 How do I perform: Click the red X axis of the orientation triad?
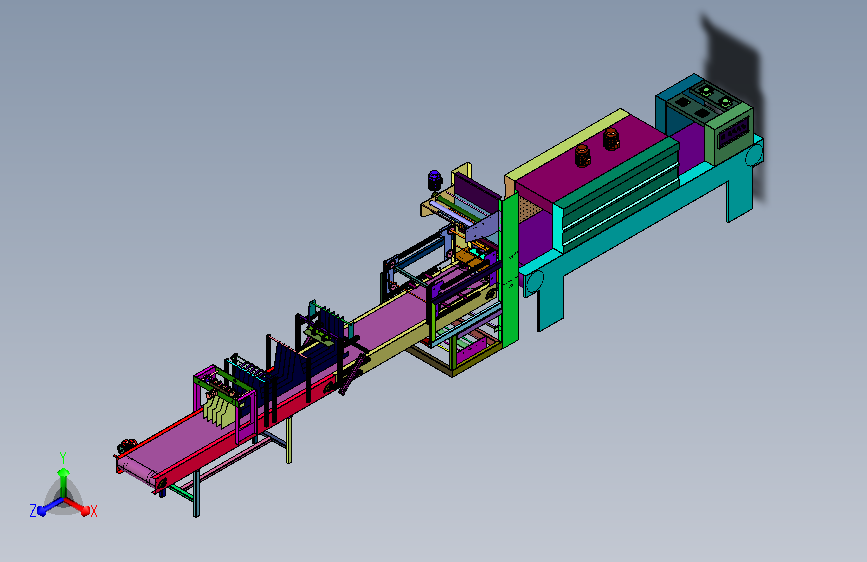(79, 506)
